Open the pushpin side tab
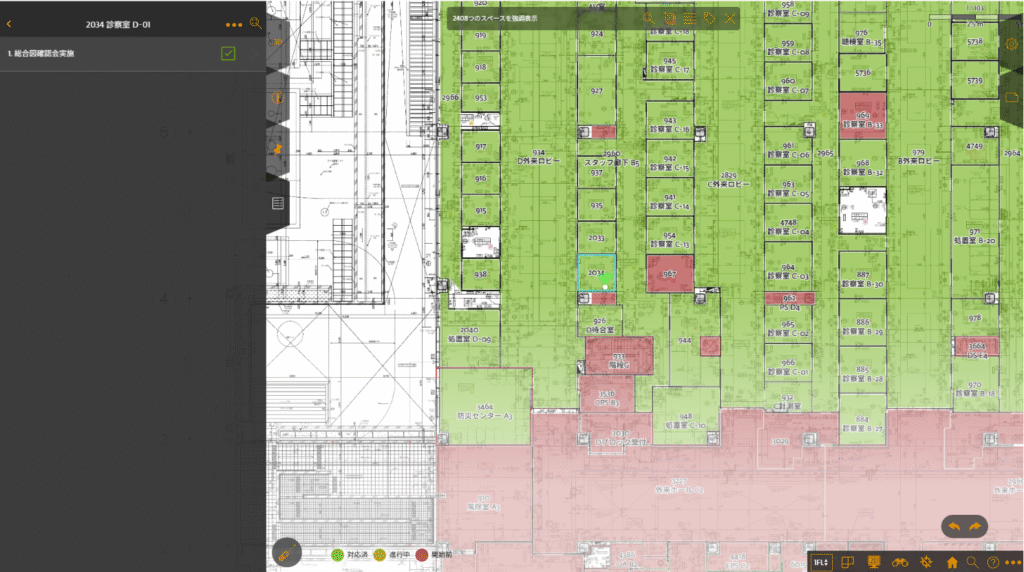This screenshot has height=572, width=1024. 277,148
